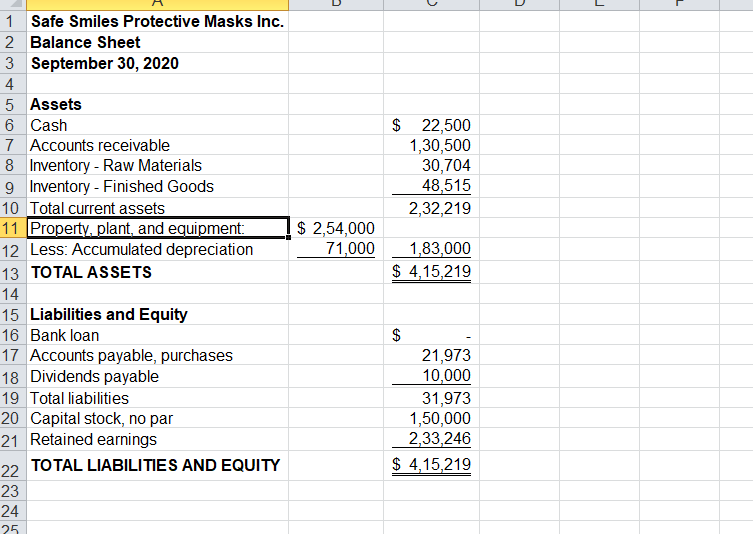This screenshot has width=753, height=534.
Task: Select the value 21,973
Action: coord(431,355)
